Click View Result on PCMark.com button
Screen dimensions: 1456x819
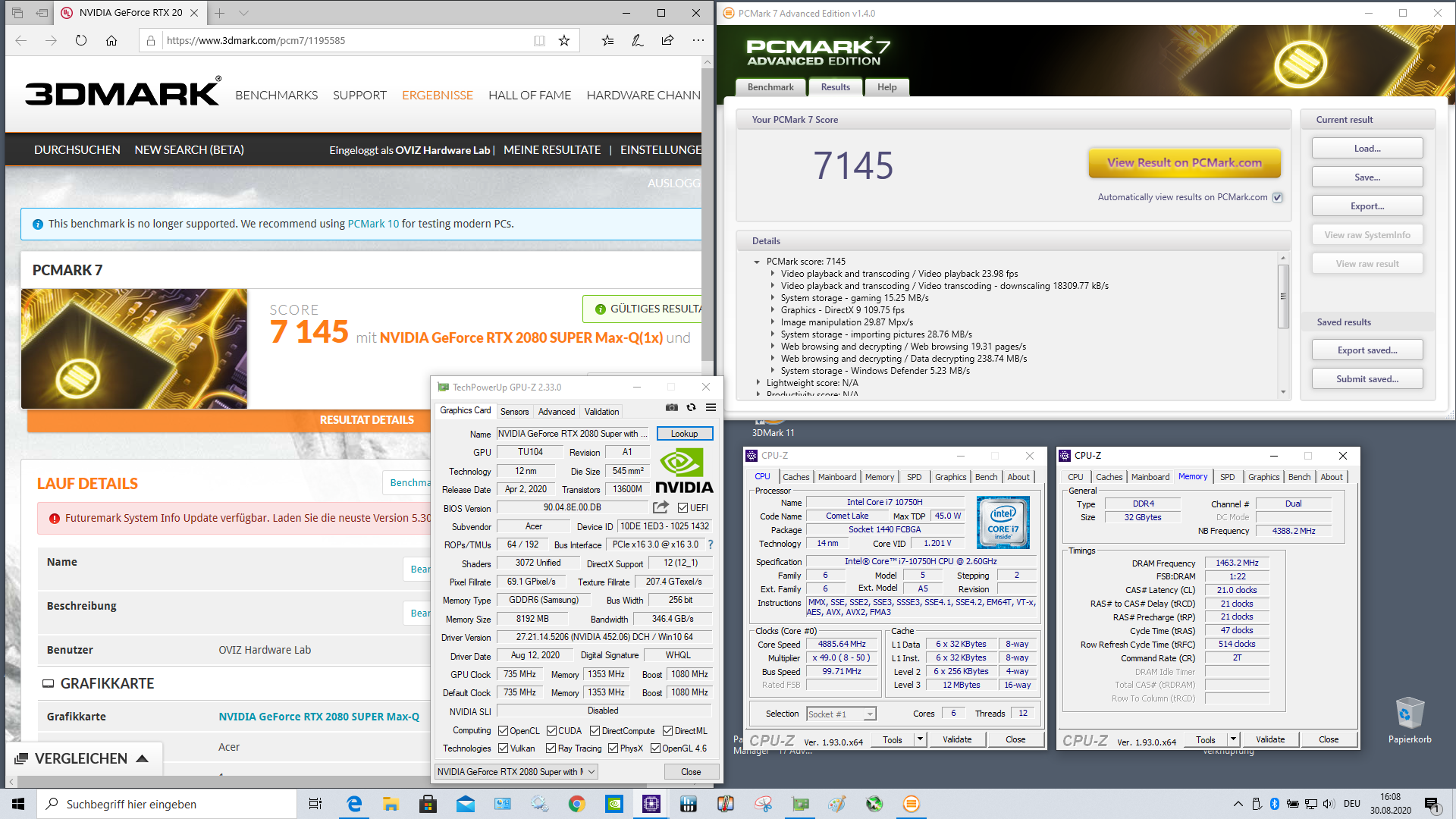pyautogui.click(x=1185, y=162)
